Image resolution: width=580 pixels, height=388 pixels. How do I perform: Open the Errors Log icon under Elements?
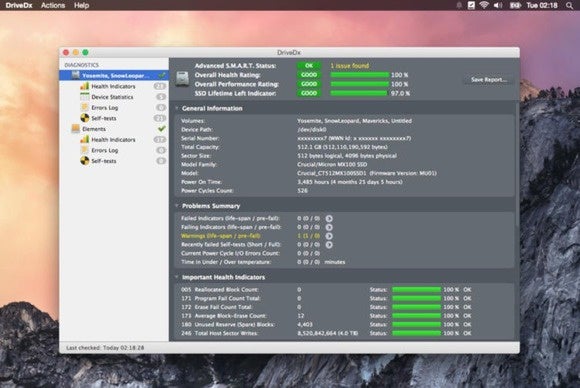[85, 150]
